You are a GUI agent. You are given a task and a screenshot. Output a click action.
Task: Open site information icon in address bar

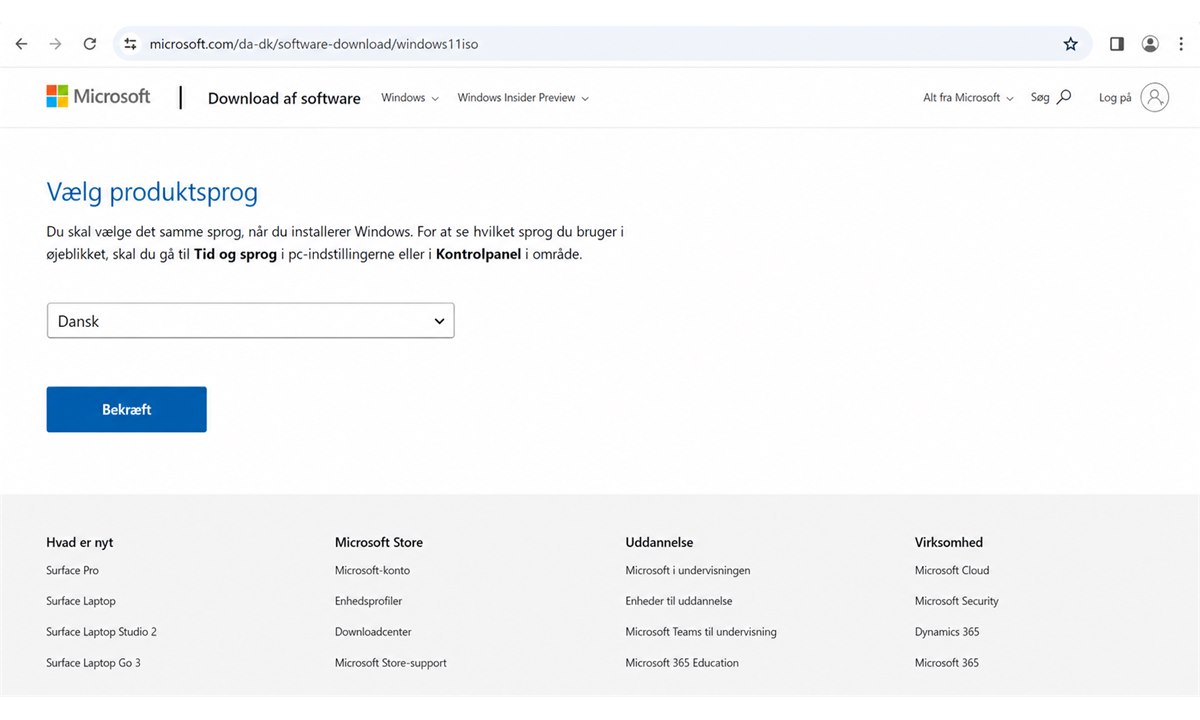point(130,44)
